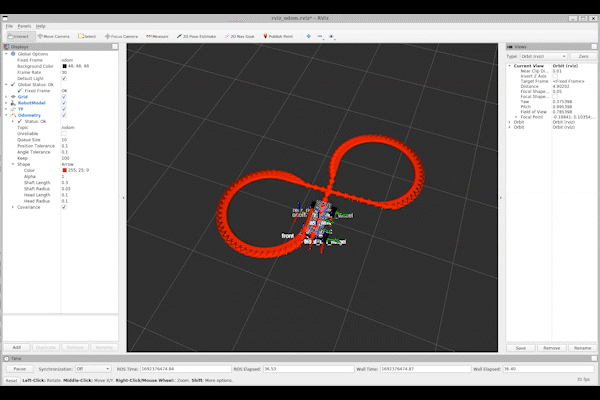Viewport: 600px width, 400px height.
Task: Collapse Views panel via right viewport handle
Action: 501,198
